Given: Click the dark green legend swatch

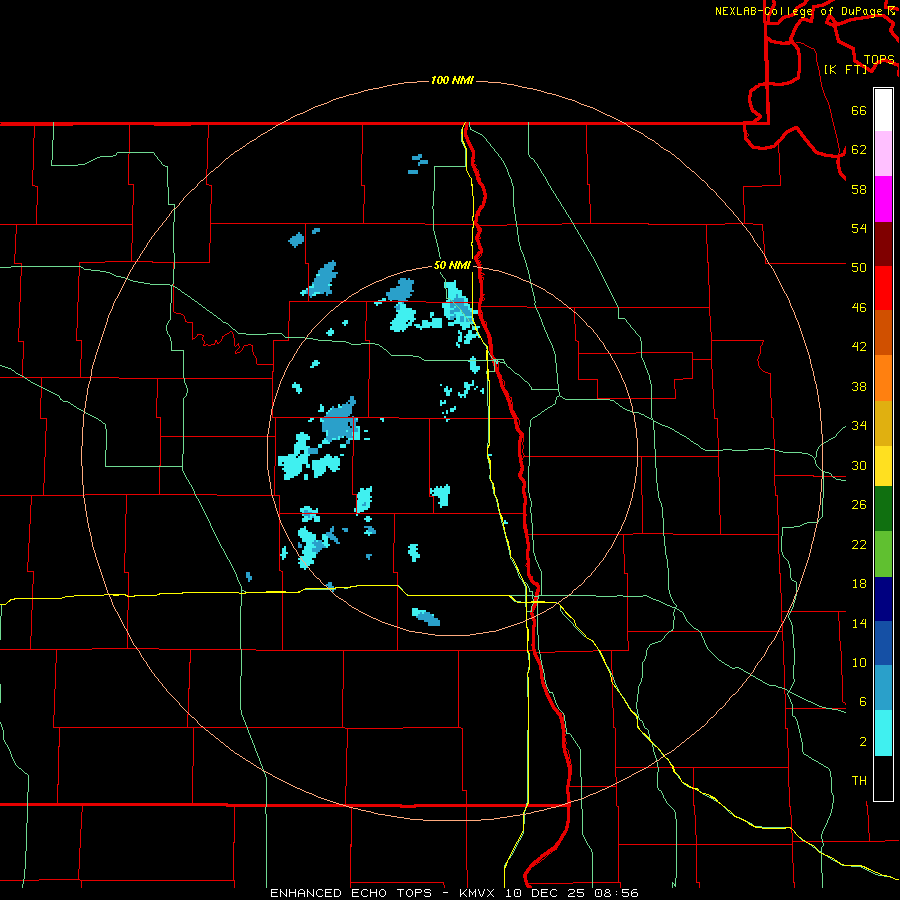Looking at the screenshot, I should point(883,509).
